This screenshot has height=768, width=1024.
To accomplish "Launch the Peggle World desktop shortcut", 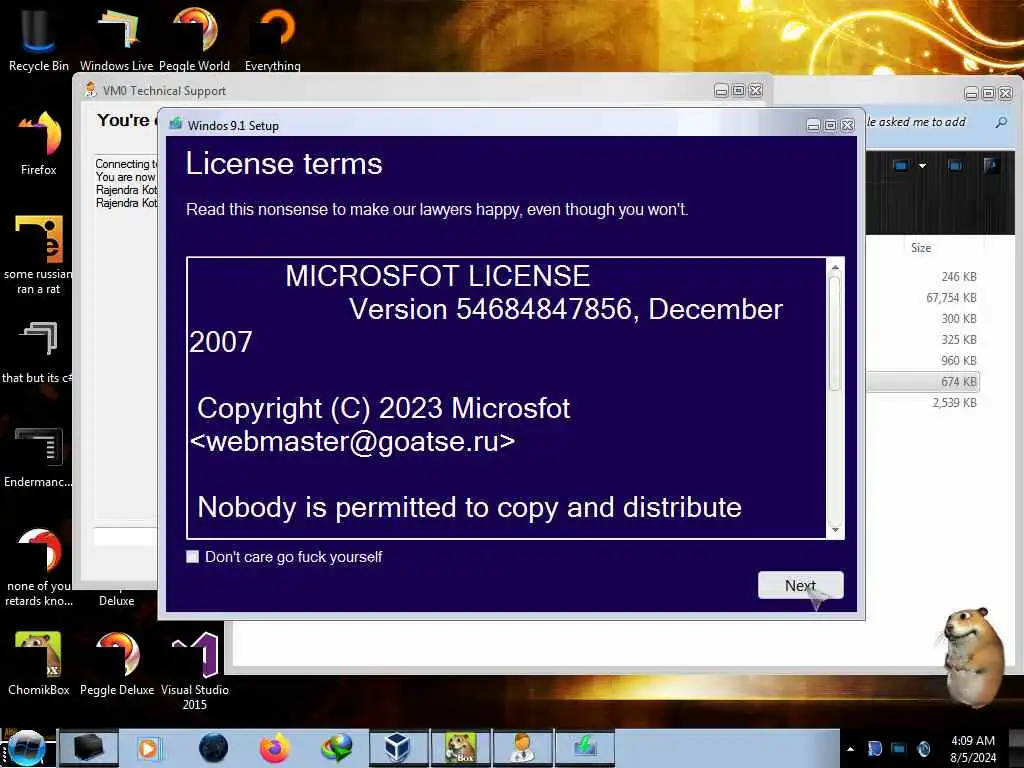I will click(194, 39).
